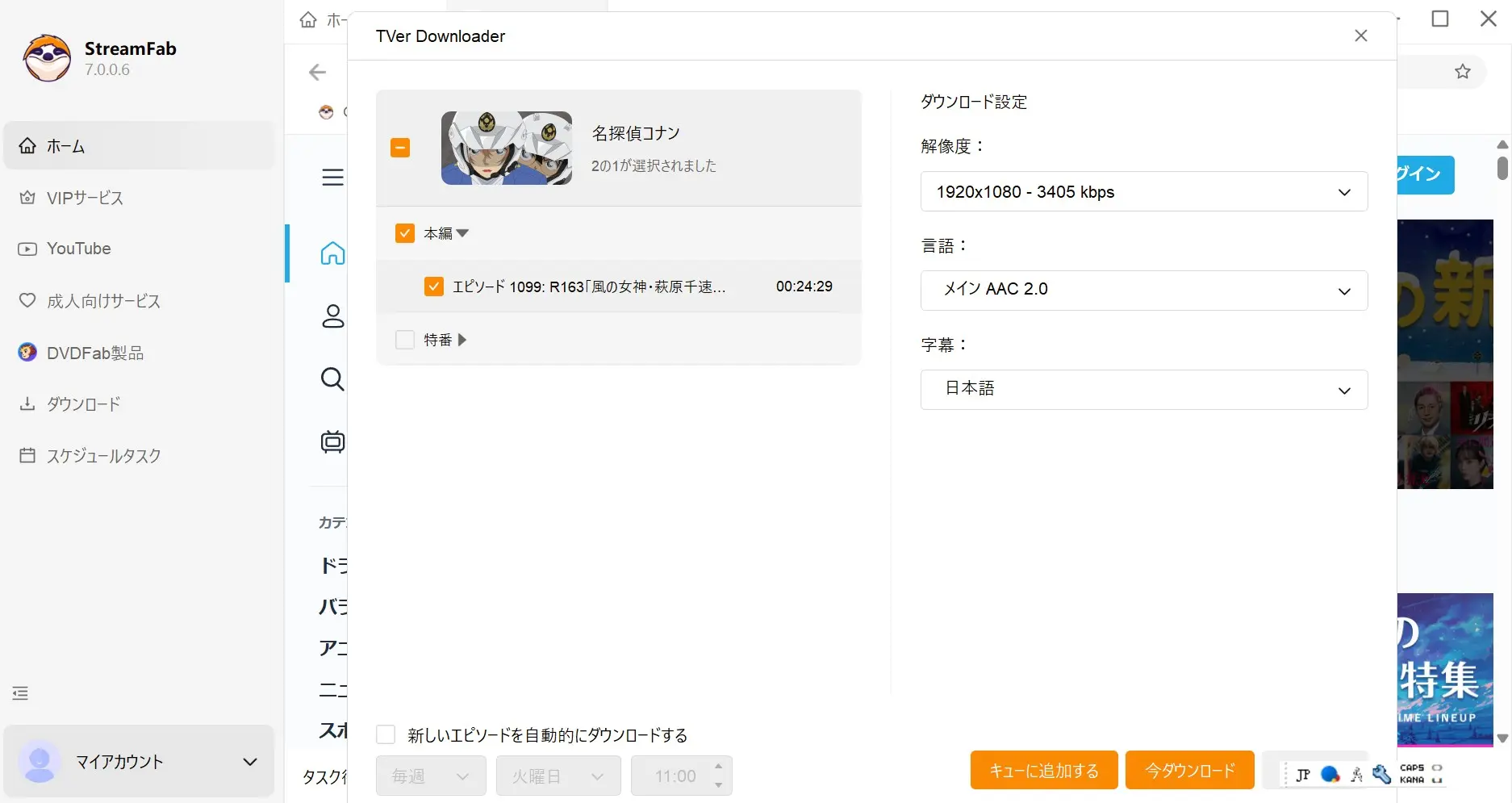Open the 毎週 frequency dropdown
The height and width of the screenshot is (803, 1512).
[x=431, y=776]
